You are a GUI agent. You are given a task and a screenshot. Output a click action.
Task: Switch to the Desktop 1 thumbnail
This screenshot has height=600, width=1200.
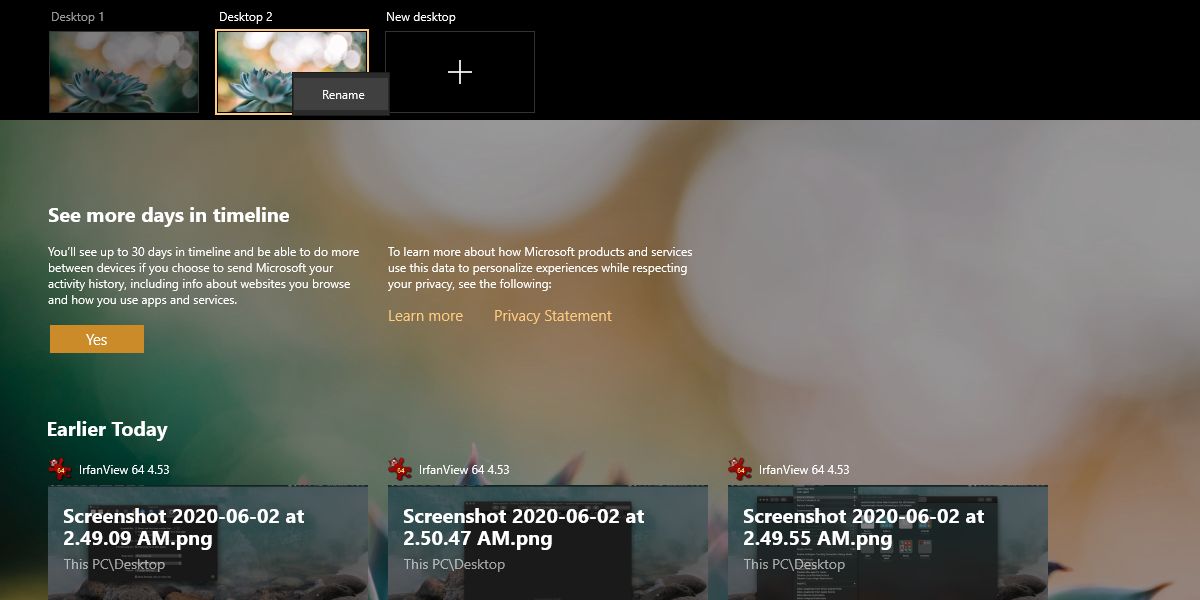[x=124, y=72]
